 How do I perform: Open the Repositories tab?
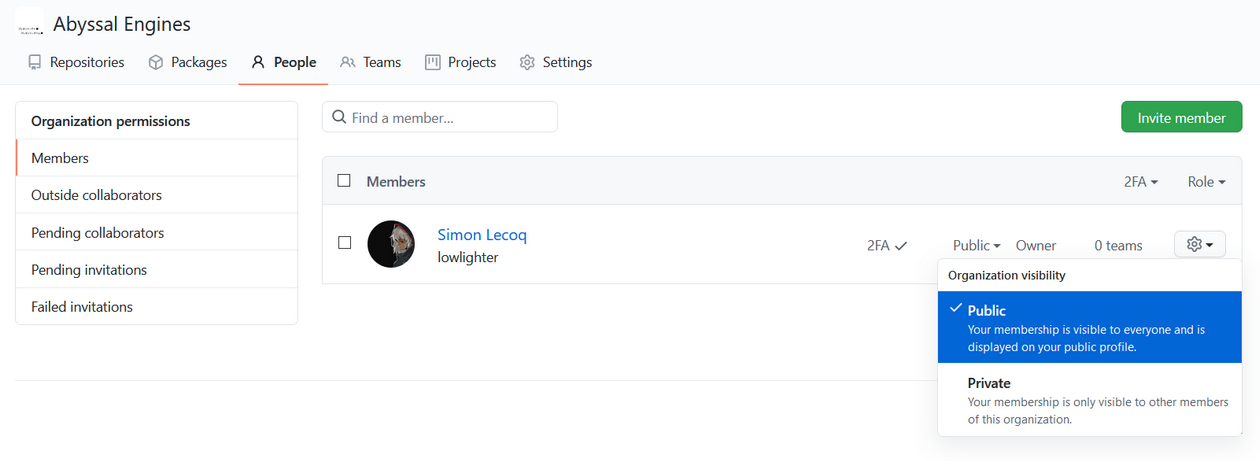pyautogui.click(x=77, y=62)
